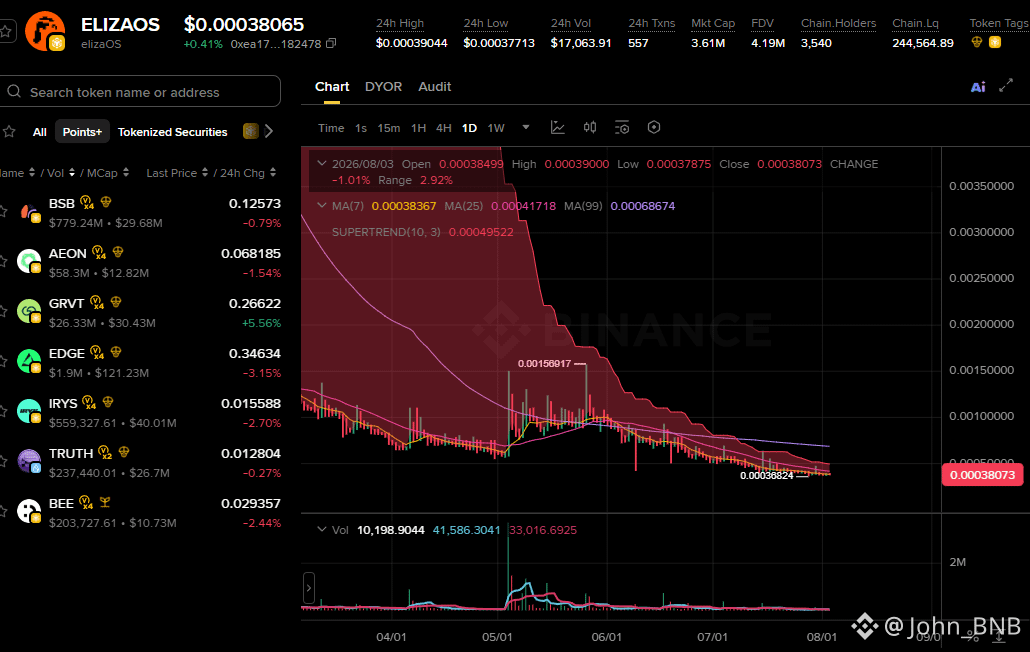Star the TRUTH row
The height and width of the screenshot is (652, 1030).
(3, 461)
